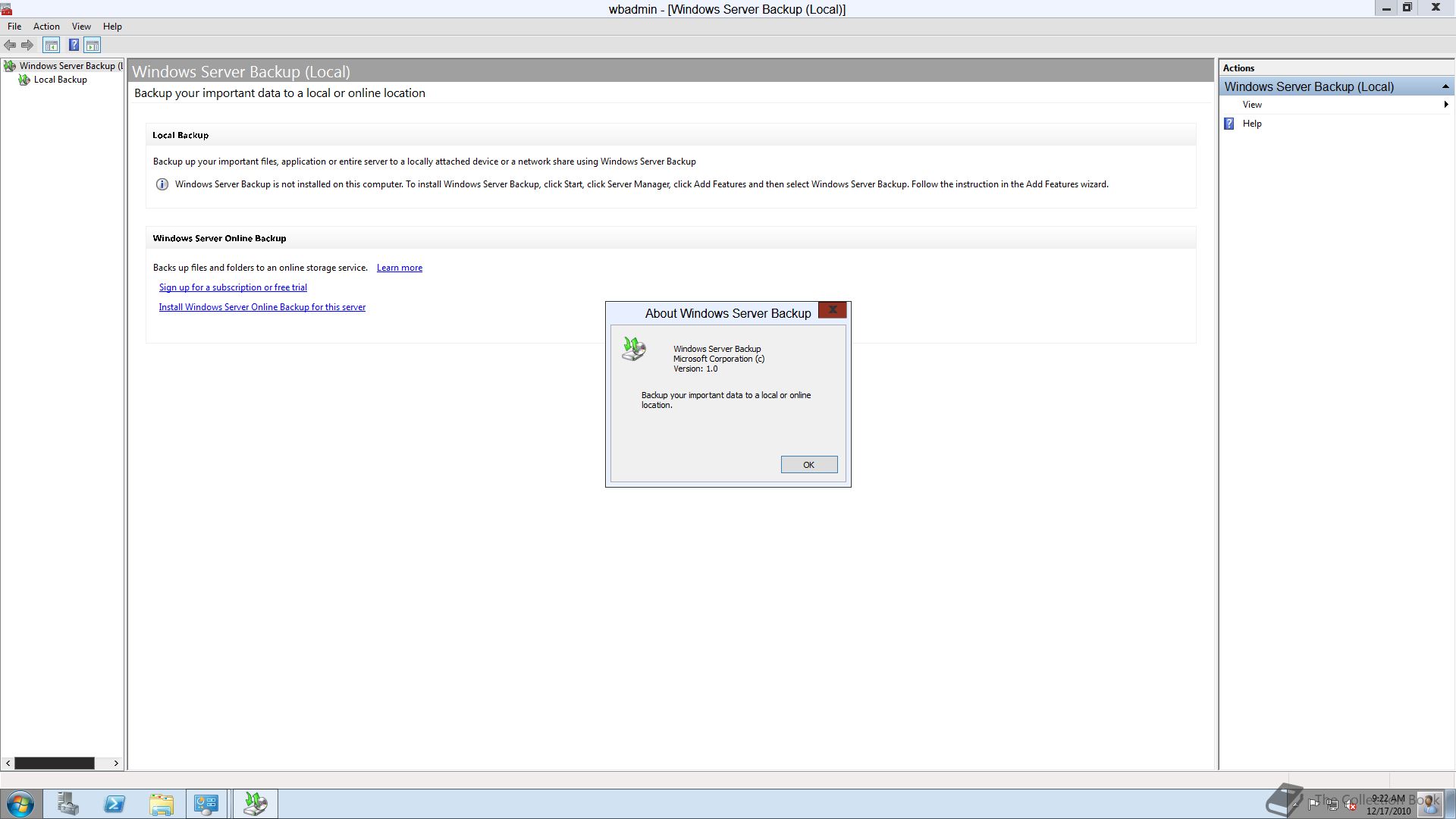Click the tree pane horizontal scrollbar thumb
The image size is (1456, 819).
[55, 763]
